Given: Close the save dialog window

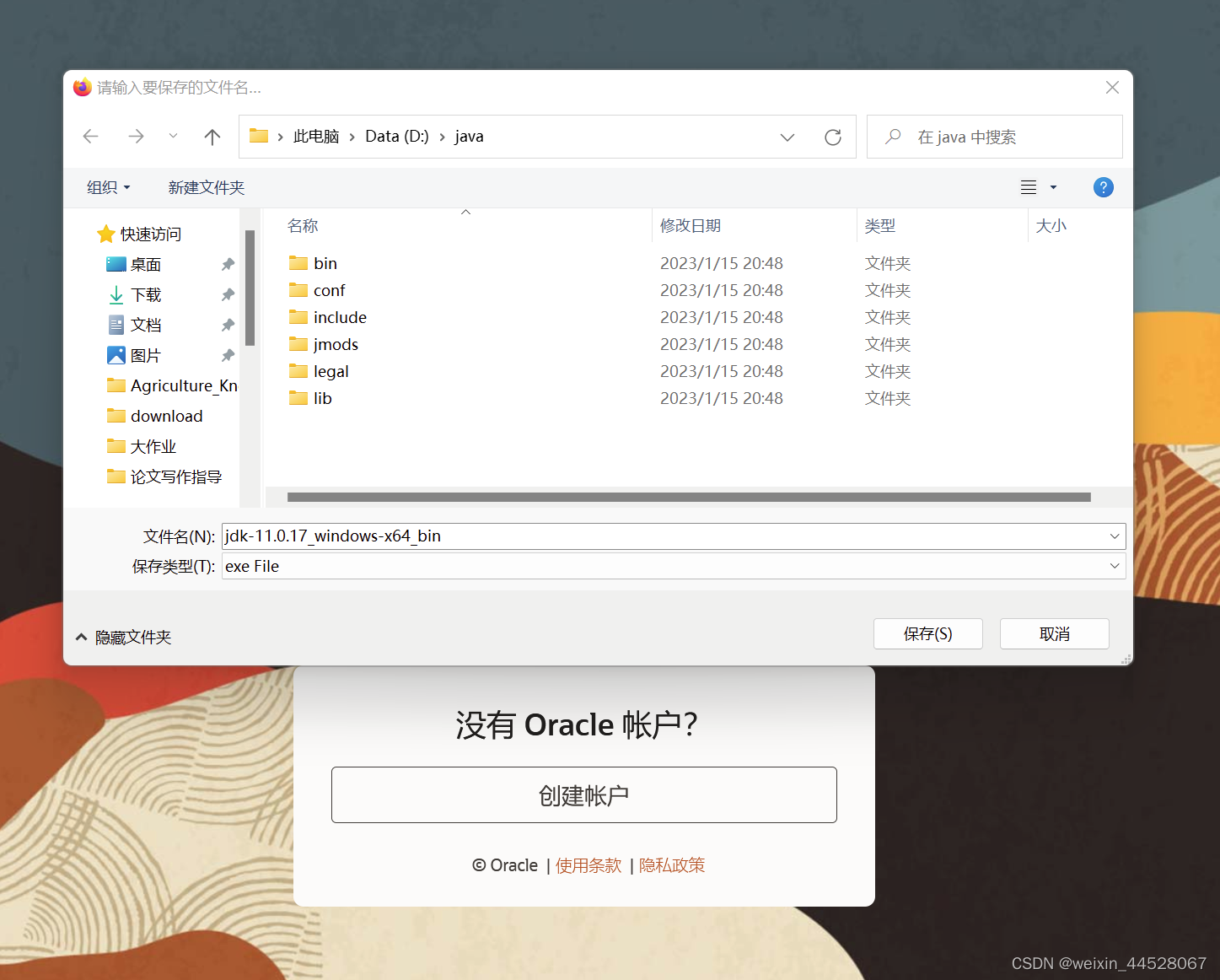Looking at the screenshot, I should click(1112, 88).
